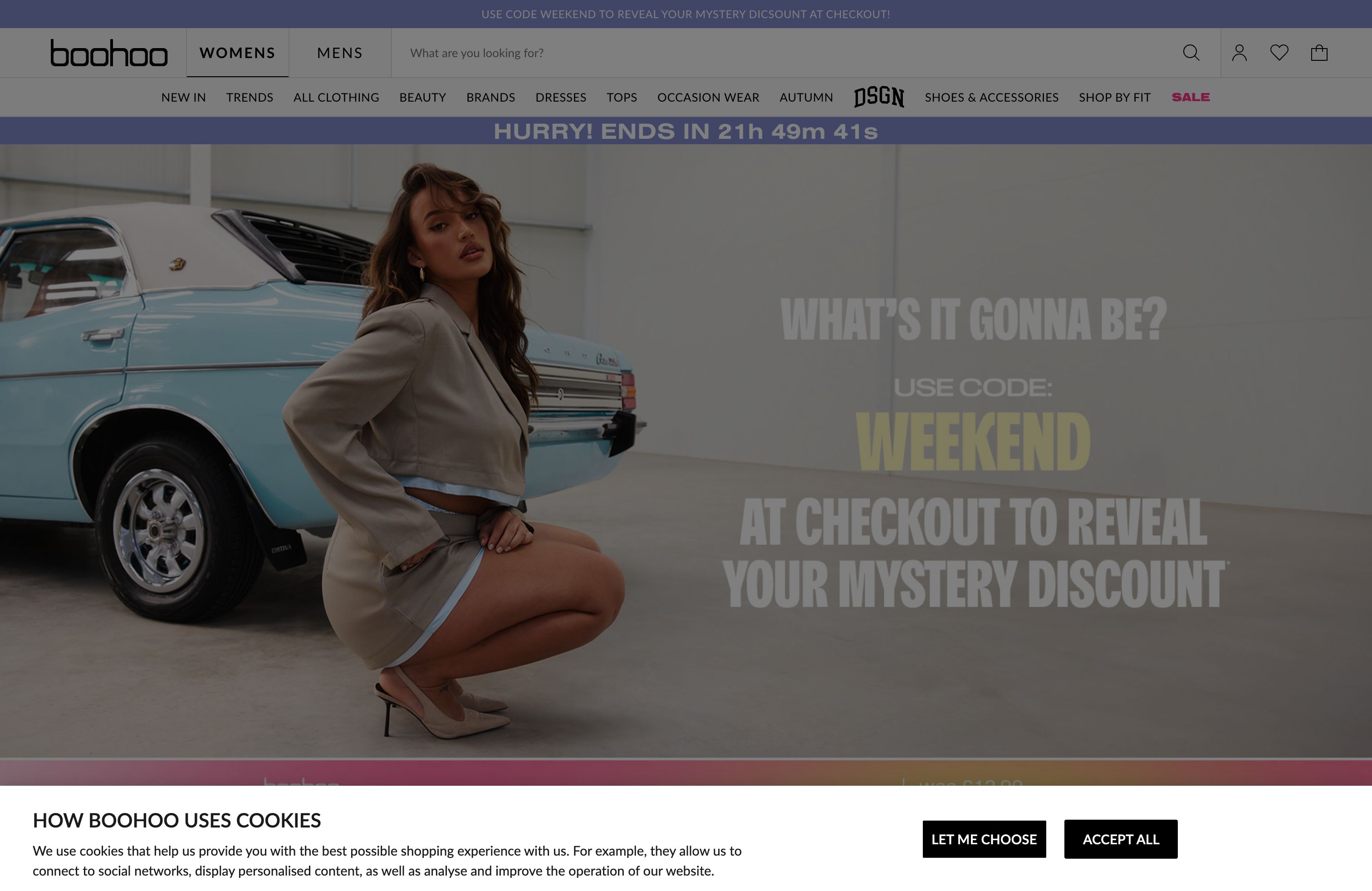Open the wishlist heart icon
This screenshot has width=1372, height=891.
coord(1279,53)
